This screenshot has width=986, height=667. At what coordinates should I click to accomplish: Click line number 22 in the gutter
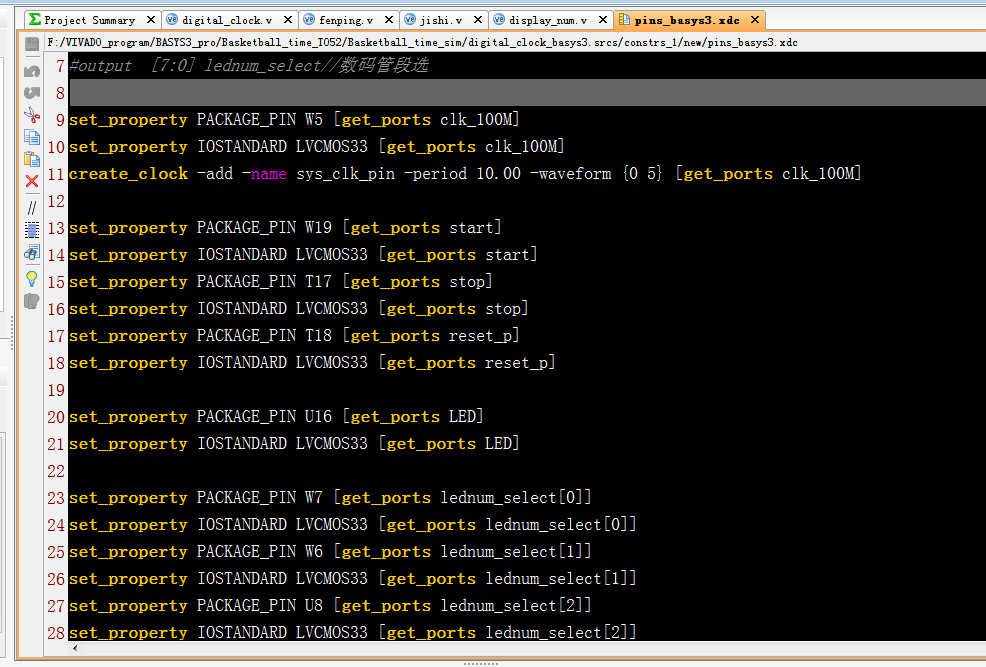click(56, 471)
